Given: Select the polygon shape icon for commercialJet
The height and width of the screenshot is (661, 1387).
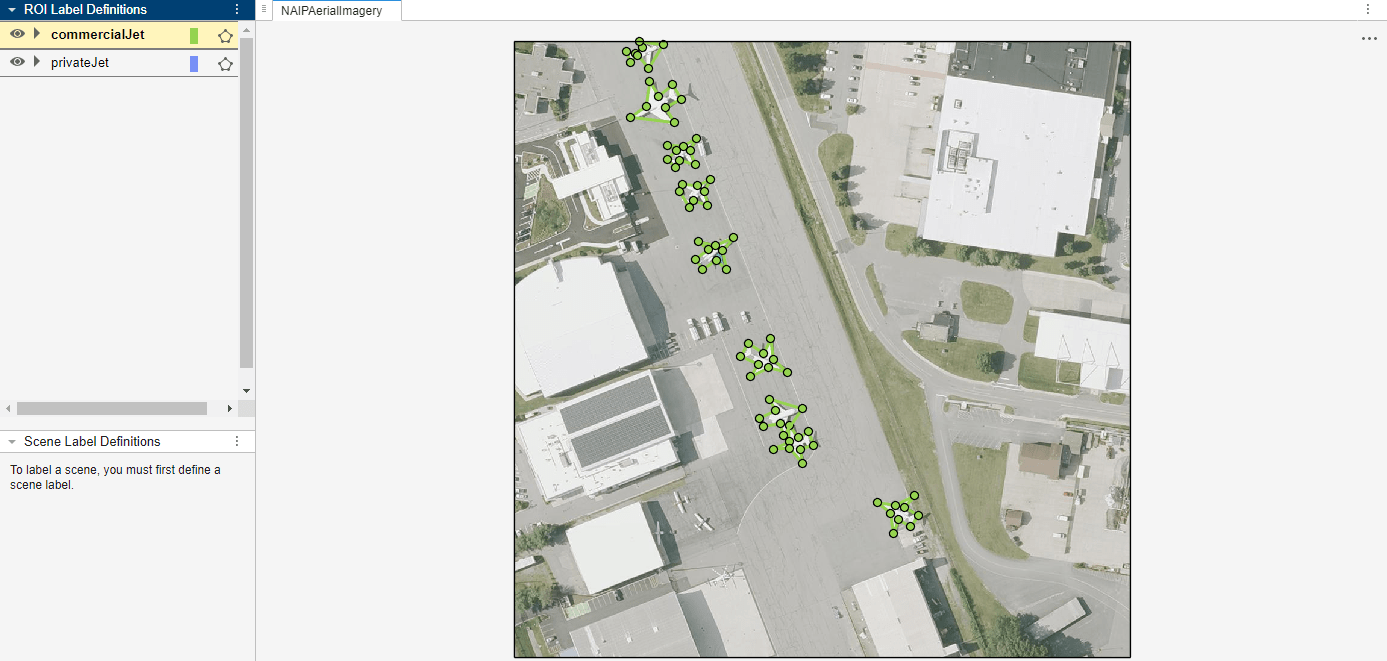Looking at the screenshot, I should point(225,34).
